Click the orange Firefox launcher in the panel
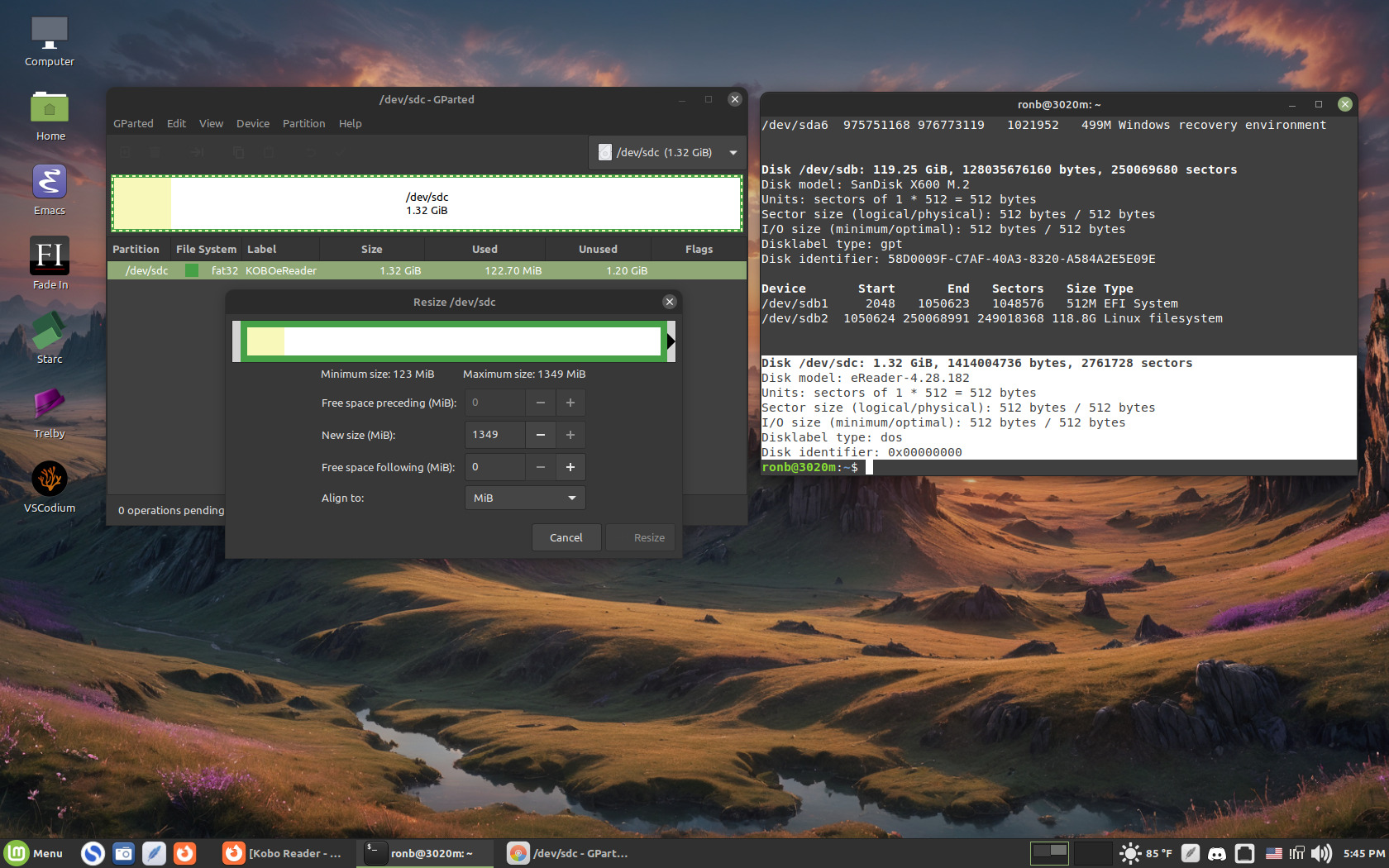The height and width of the screenshot is (868, 1389). pos(184,853)
